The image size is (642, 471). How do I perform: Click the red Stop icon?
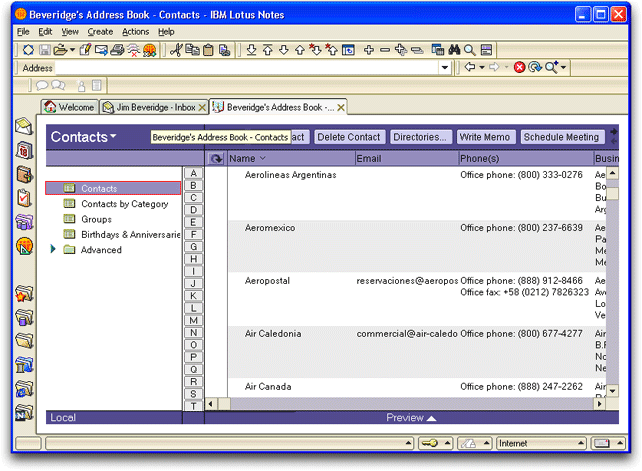coord(519,67)
